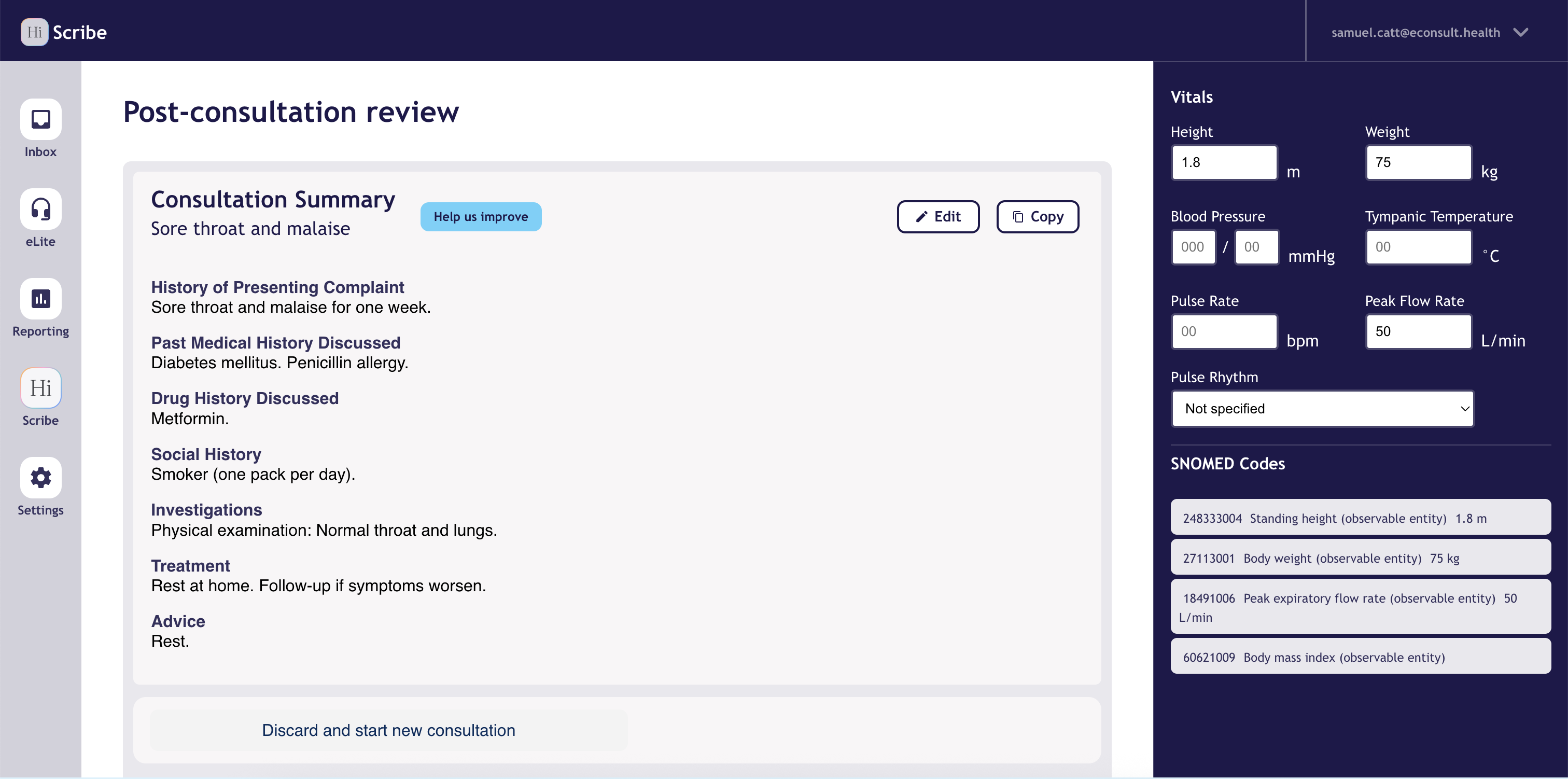This screenshot has height=779, width=1568.
Task: Click Discard and start new consultation
Action: [388, 730]
